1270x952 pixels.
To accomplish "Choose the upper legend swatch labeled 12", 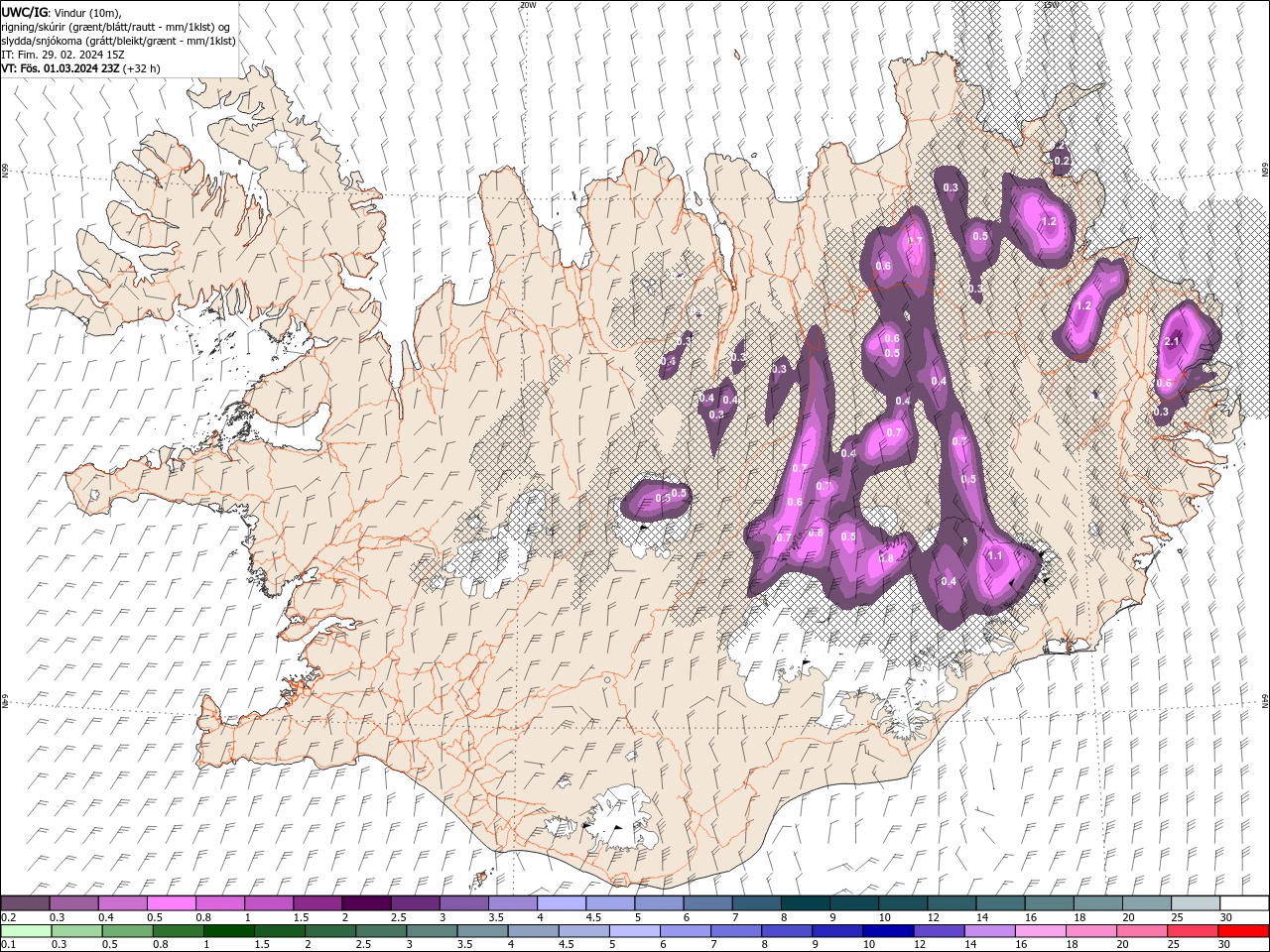I will (x=951, y=903).
